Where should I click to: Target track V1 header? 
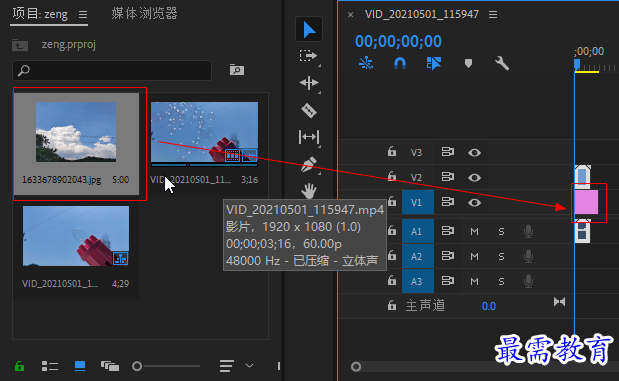tap(418, 203)
